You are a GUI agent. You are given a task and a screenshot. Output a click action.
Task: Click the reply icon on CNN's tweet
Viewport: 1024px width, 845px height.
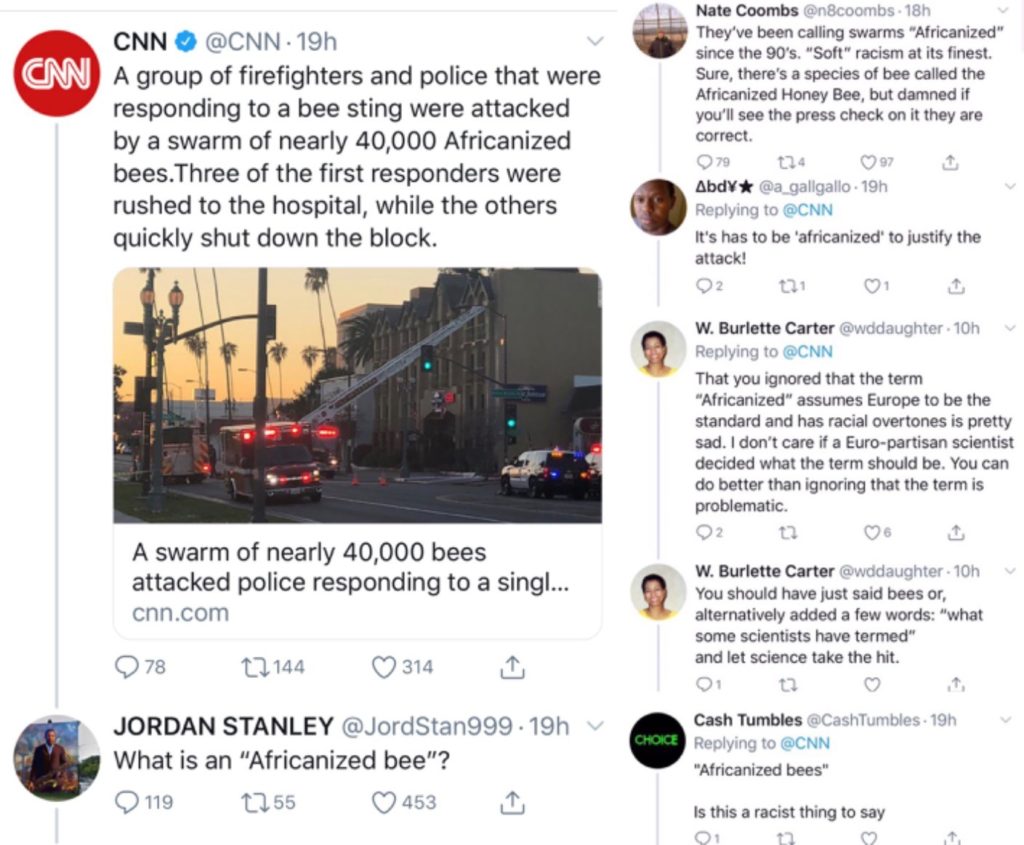[127, 666]
